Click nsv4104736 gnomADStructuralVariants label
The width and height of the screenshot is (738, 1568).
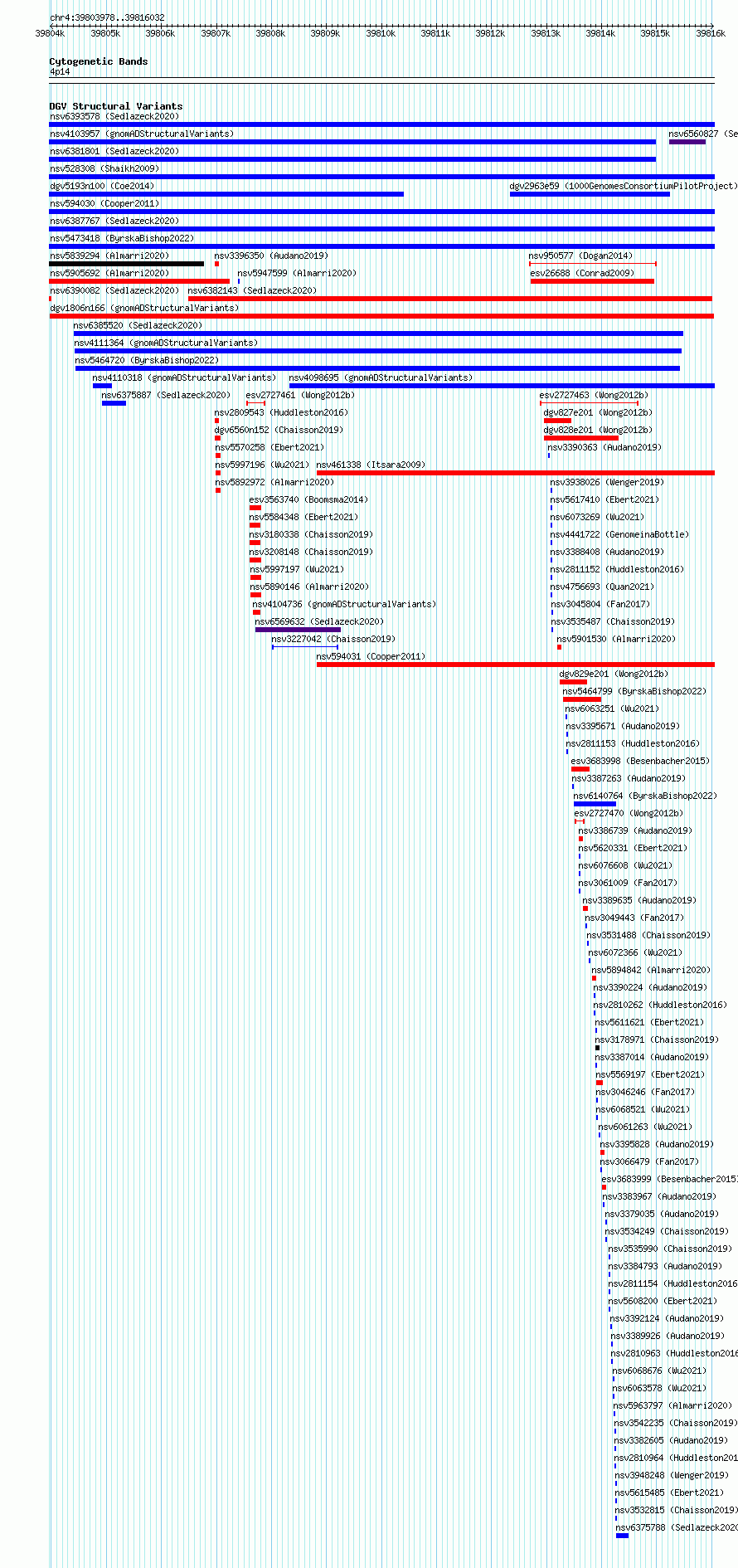tap(344, 604)
